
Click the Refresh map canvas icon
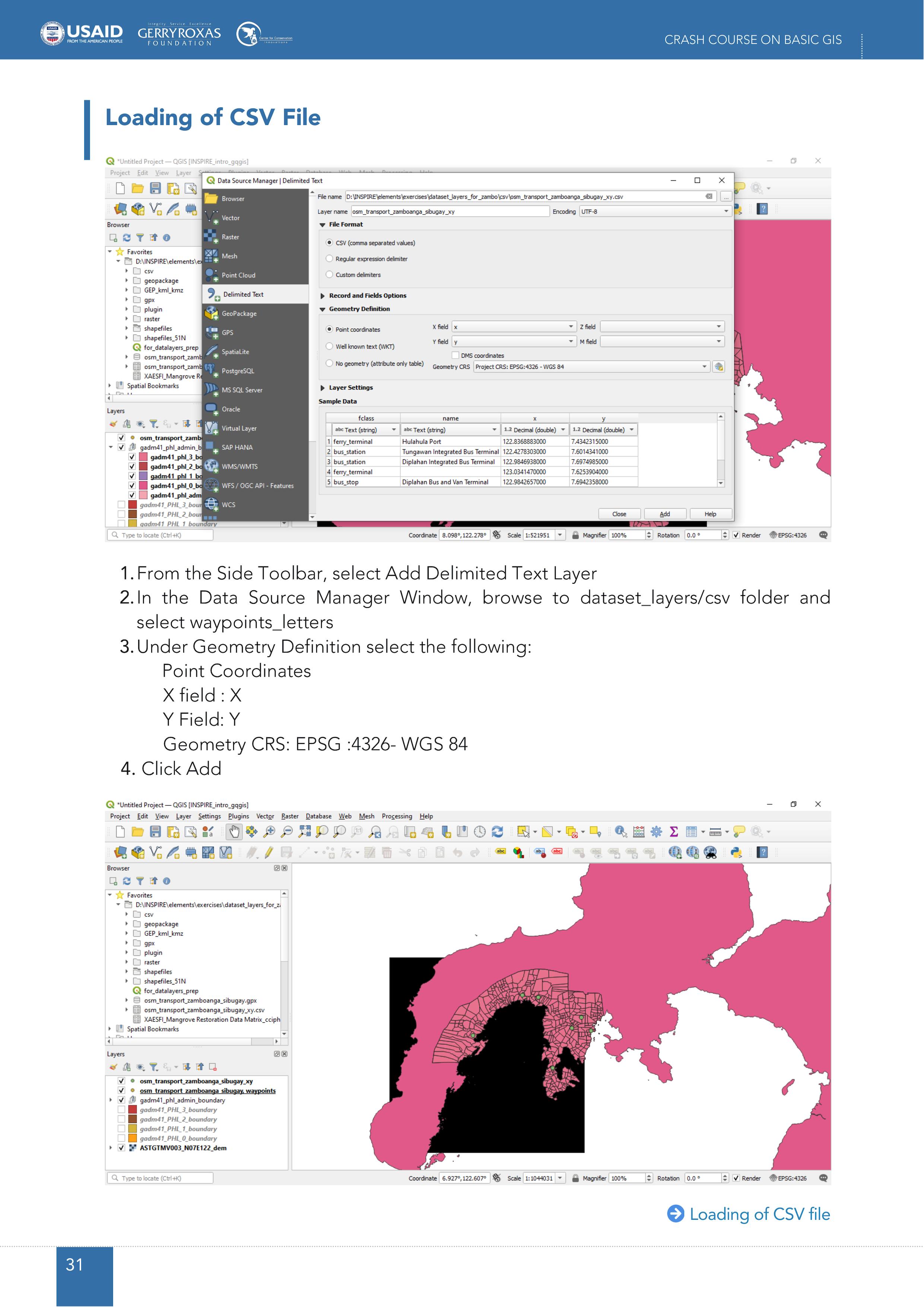(x=497, y=832)
